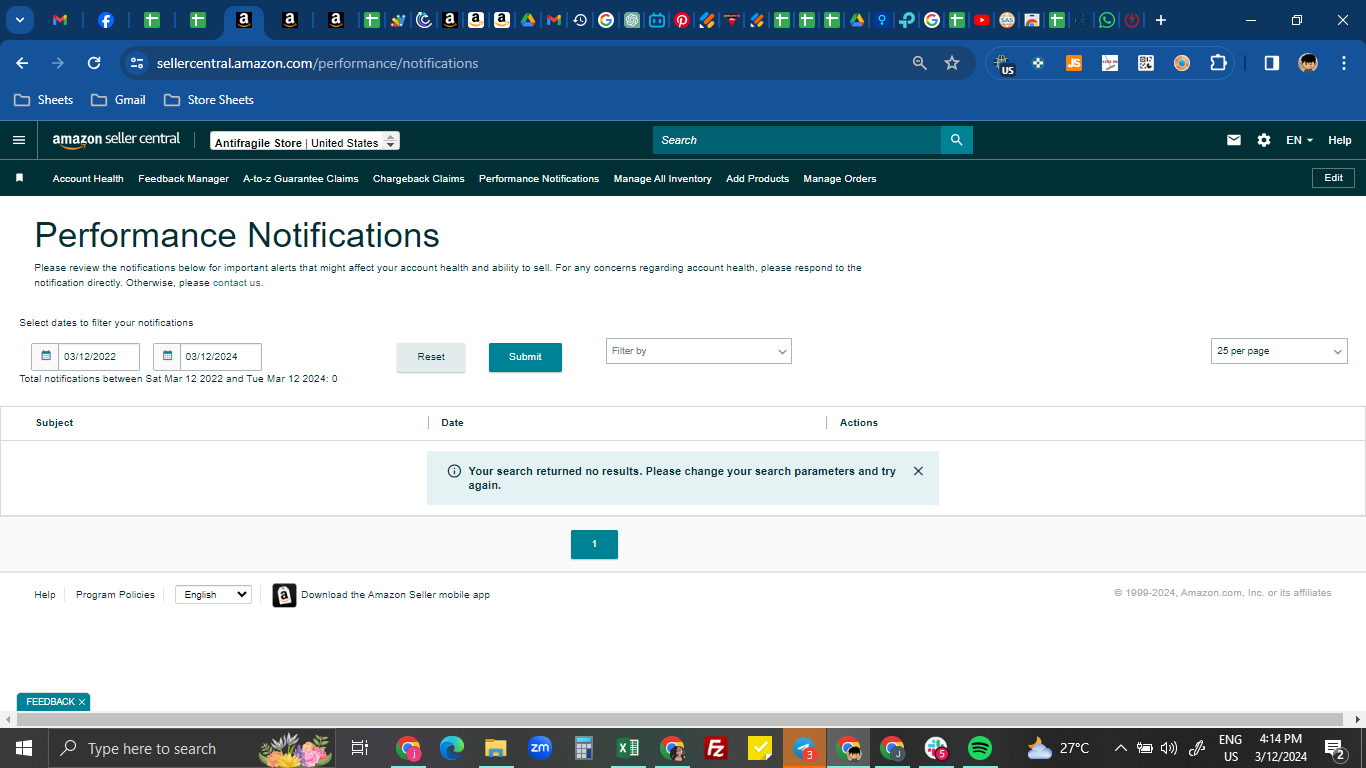Screen dimensions: 1366x768
Task: Switch to the YouTube tab
Action: click(x=982, y=20)
